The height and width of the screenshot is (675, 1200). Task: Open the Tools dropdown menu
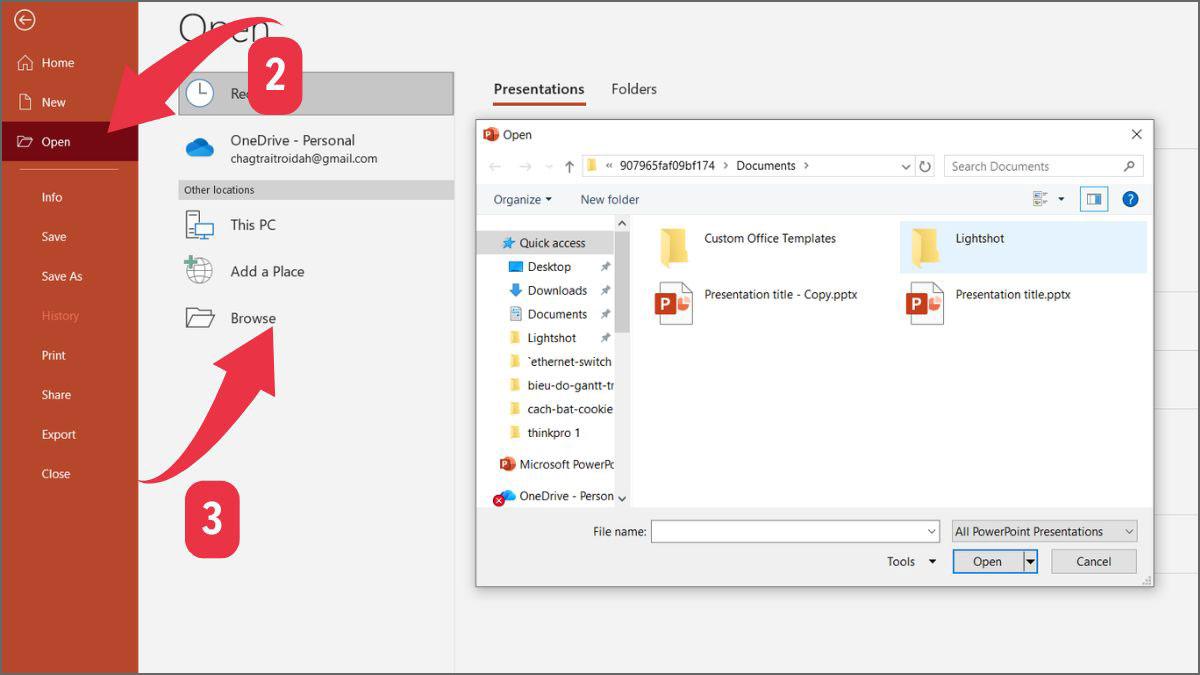[908, 561]
